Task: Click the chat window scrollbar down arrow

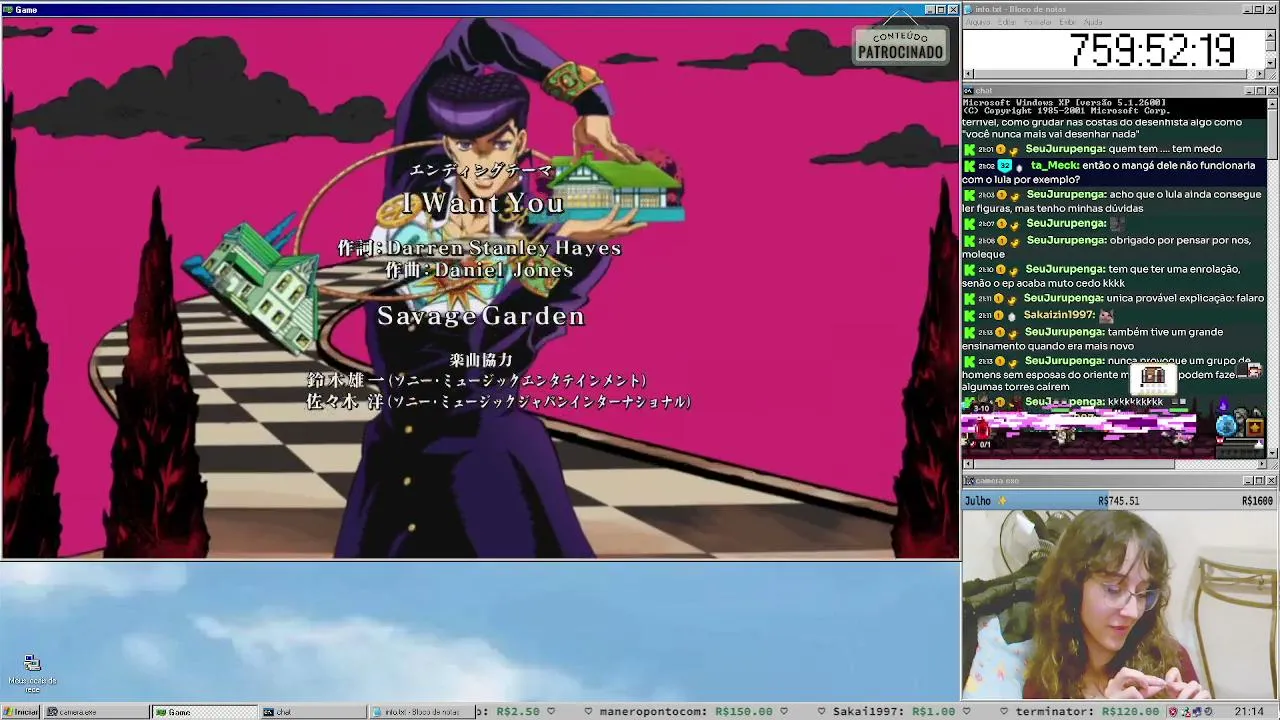Action: pyautogui.click(x=1272, y=453)
